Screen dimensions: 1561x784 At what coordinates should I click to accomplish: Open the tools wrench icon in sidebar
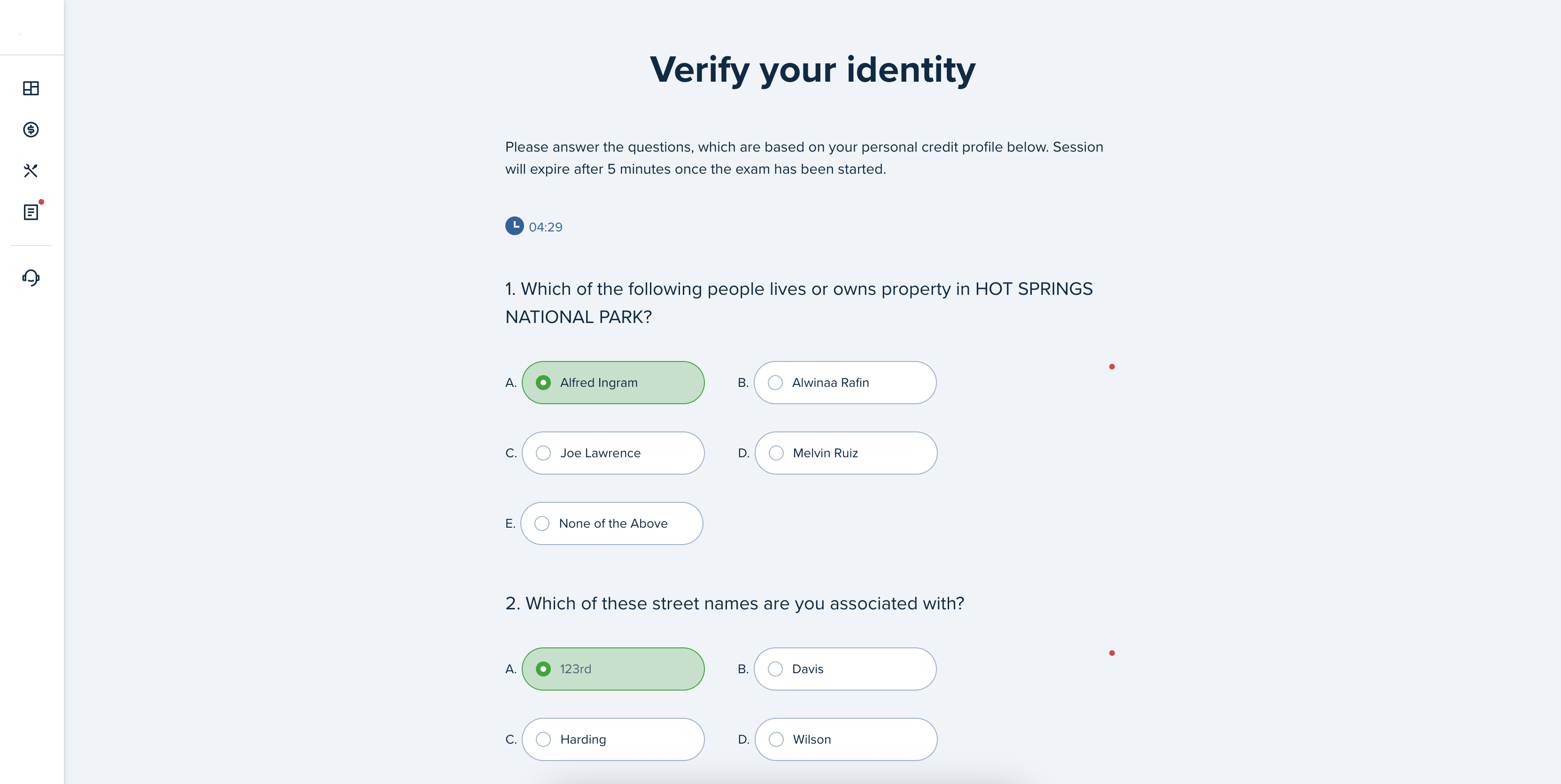point(31,171)
